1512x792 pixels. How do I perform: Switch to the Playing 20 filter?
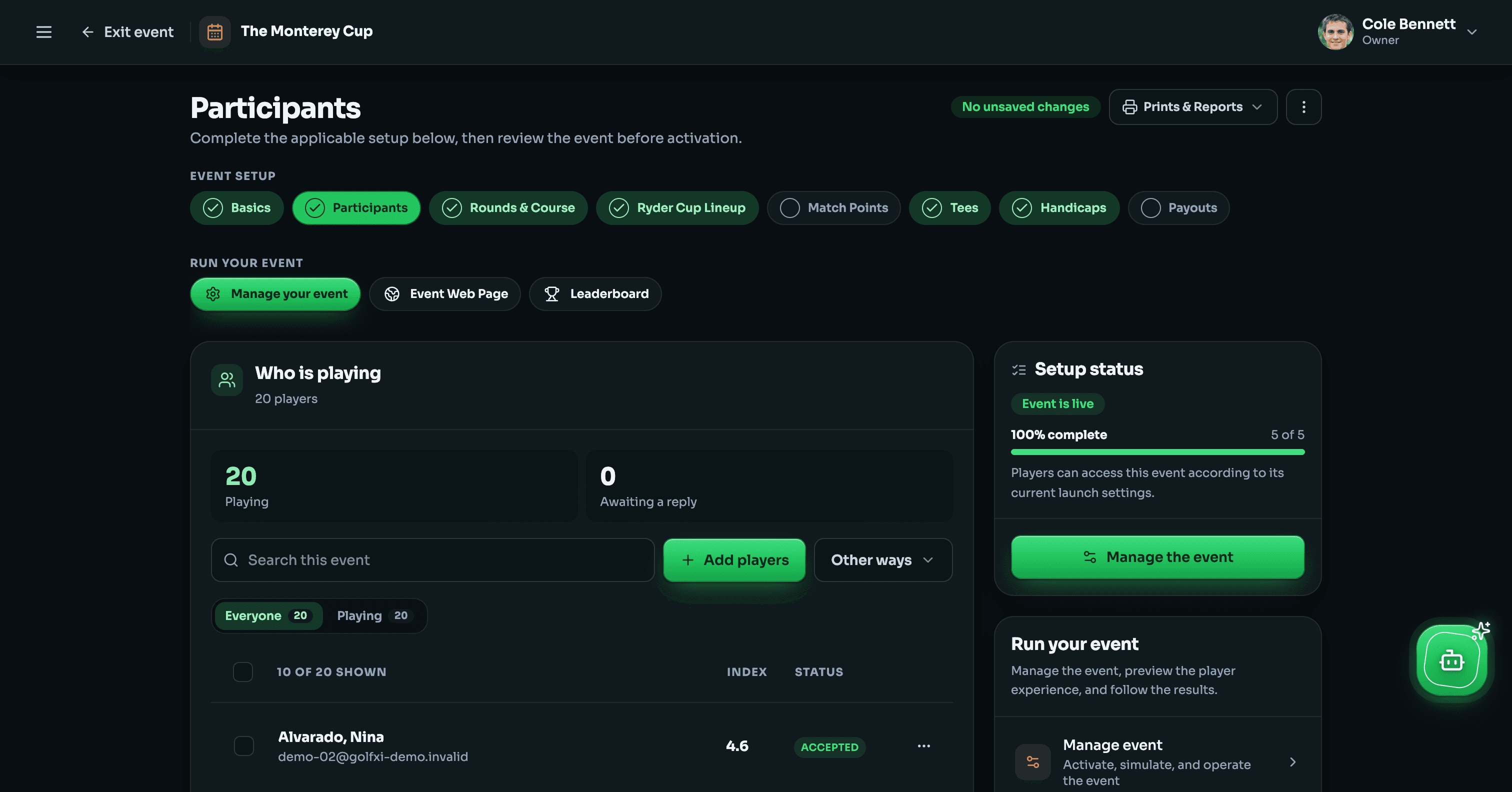pyautogui.click(x=374, y=616)
